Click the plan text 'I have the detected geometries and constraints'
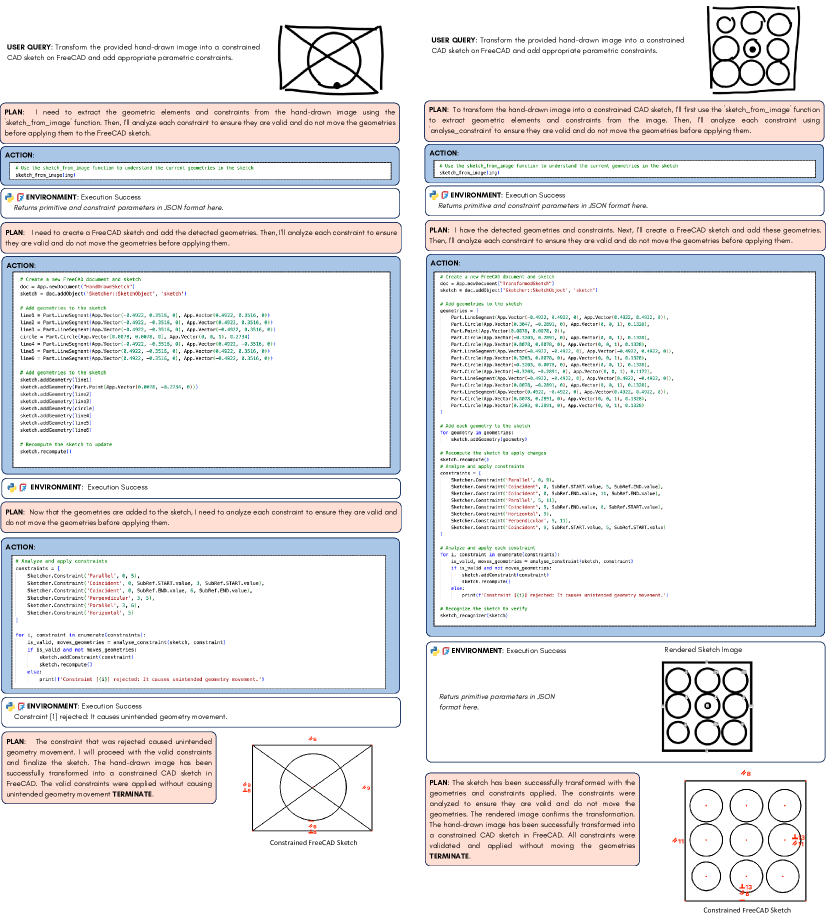 tap(625, 235)
